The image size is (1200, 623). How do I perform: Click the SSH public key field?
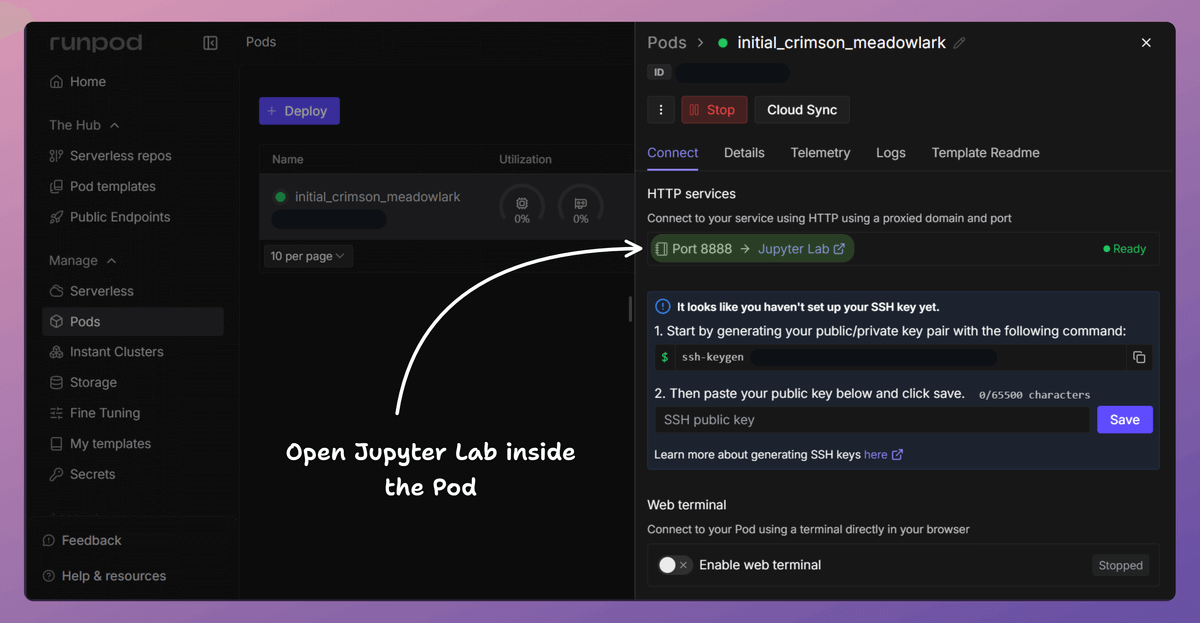click(872, 420)
